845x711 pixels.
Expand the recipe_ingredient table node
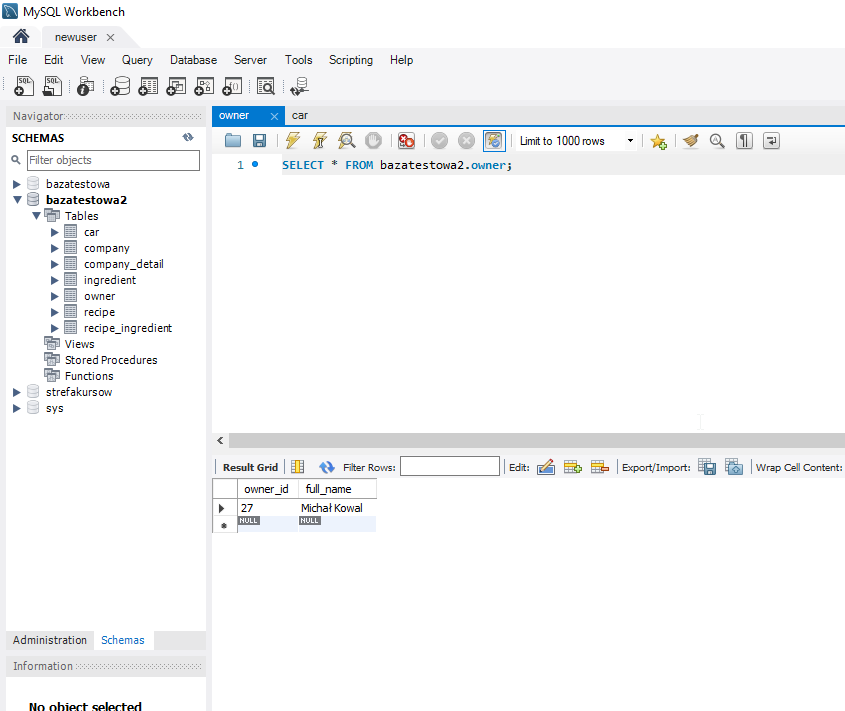point(54,328)
